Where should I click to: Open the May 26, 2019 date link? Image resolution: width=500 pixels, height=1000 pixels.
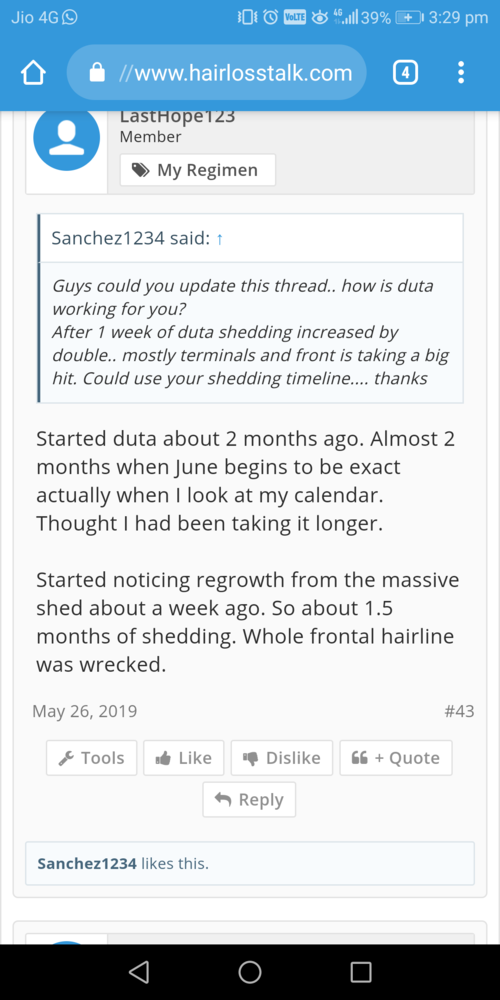[x=85, y=711]
